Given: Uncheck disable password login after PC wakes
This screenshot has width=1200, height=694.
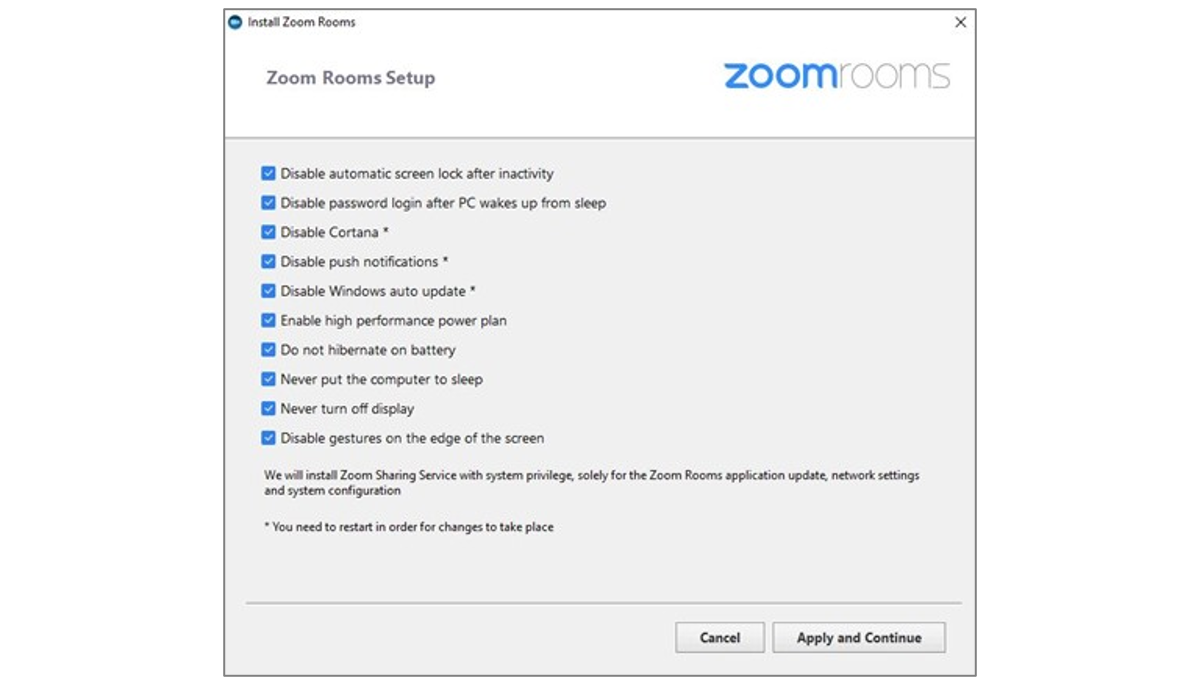Looking at the screenshot, I should pos(268,202).
